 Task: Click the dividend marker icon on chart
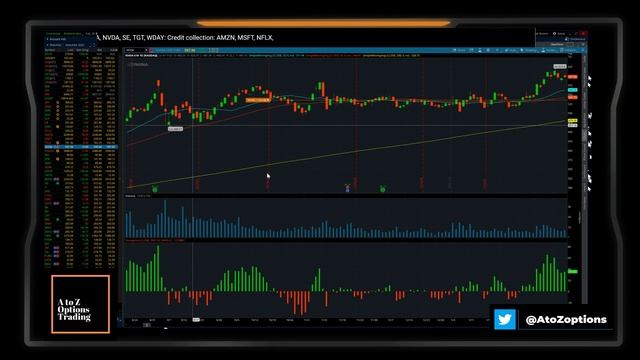tap(347, 188)
